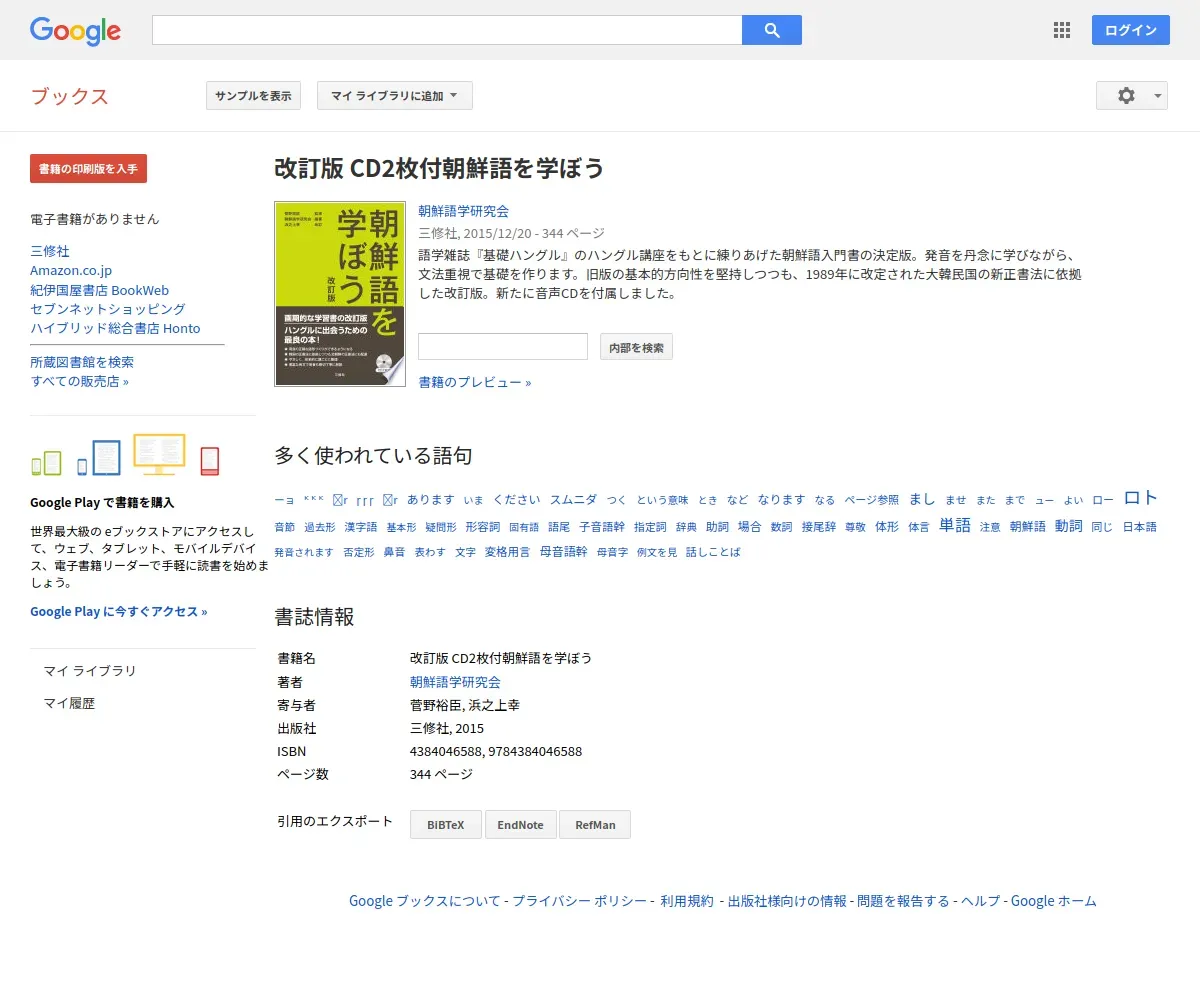Click 所蔵図書館を検索 link
The width and height of the screenshot is (1200, 1003).
[82, 362]
